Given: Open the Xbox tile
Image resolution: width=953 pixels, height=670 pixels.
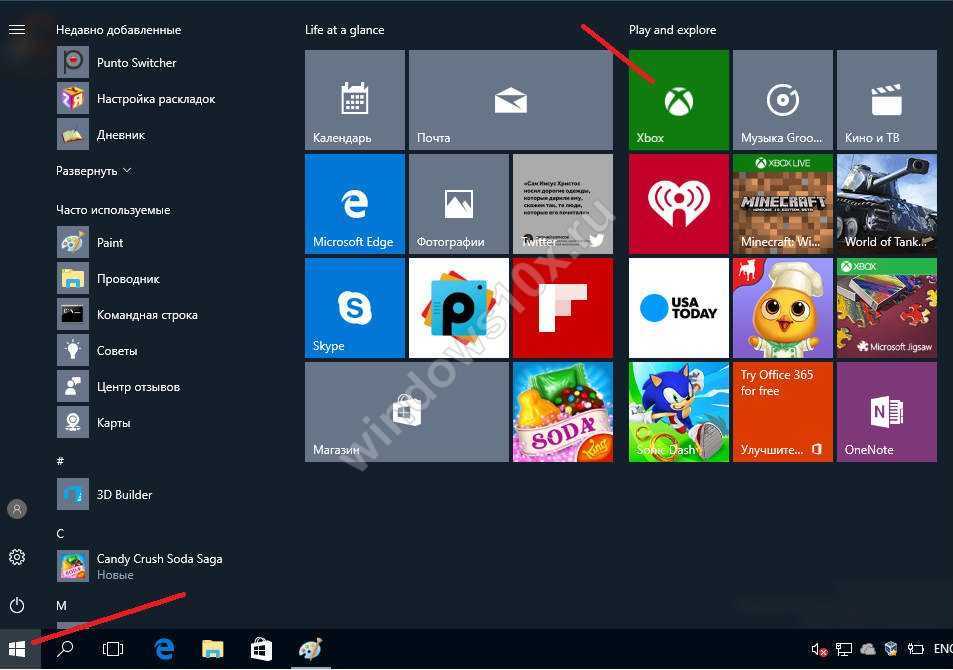Looking at the screenshot, I should tap(679, 100).
